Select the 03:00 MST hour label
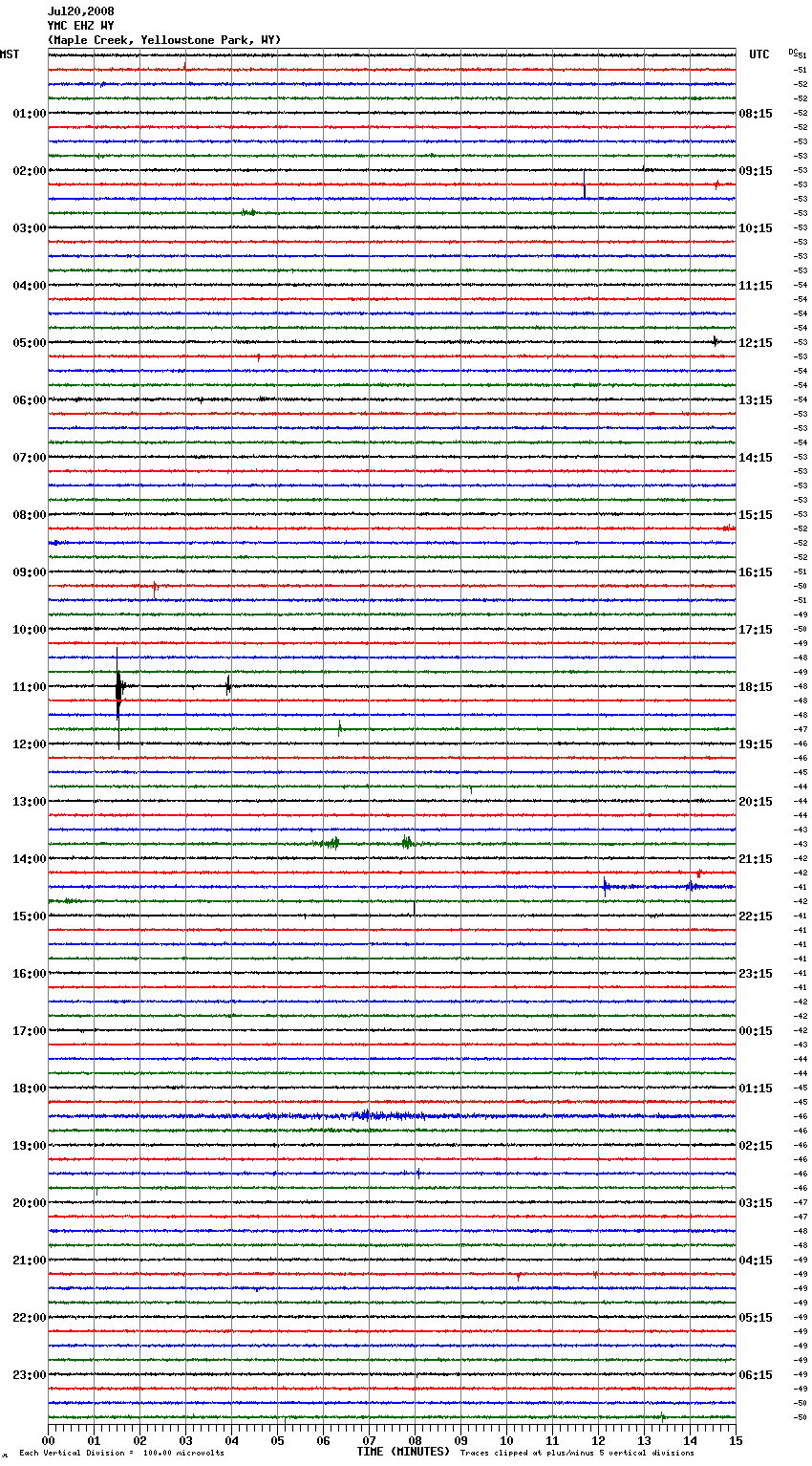Image resolution: width=812 pixels, height=1466 pixels. coord(29,228)
